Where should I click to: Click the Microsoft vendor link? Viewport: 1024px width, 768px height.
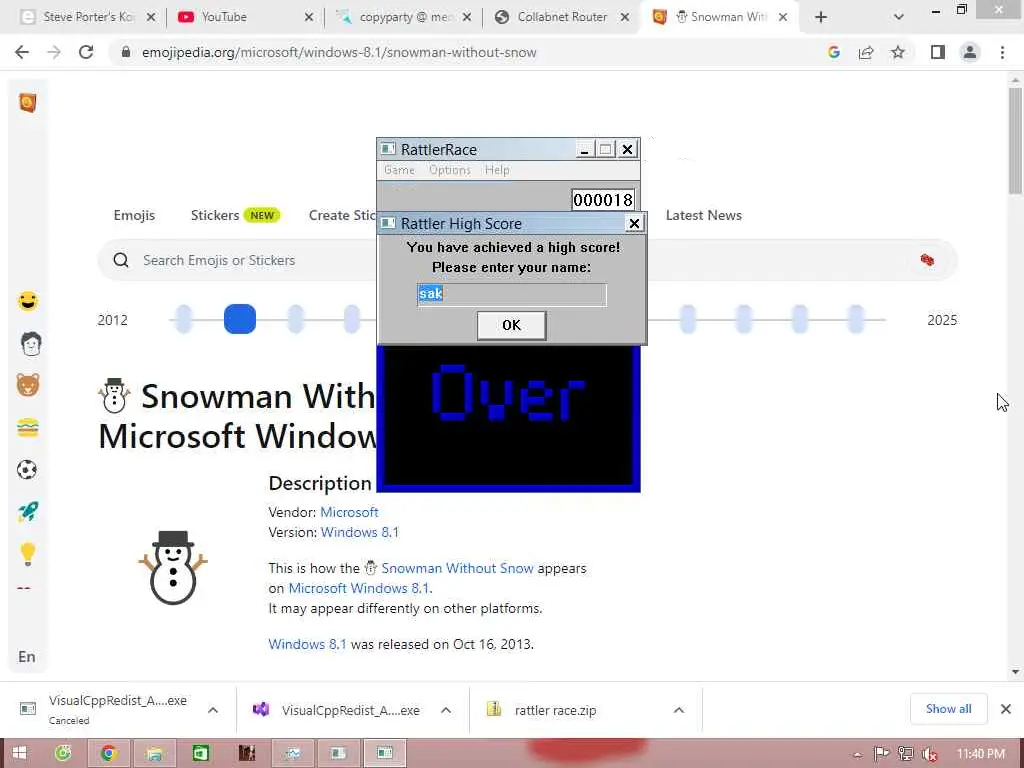pos(349,512)
